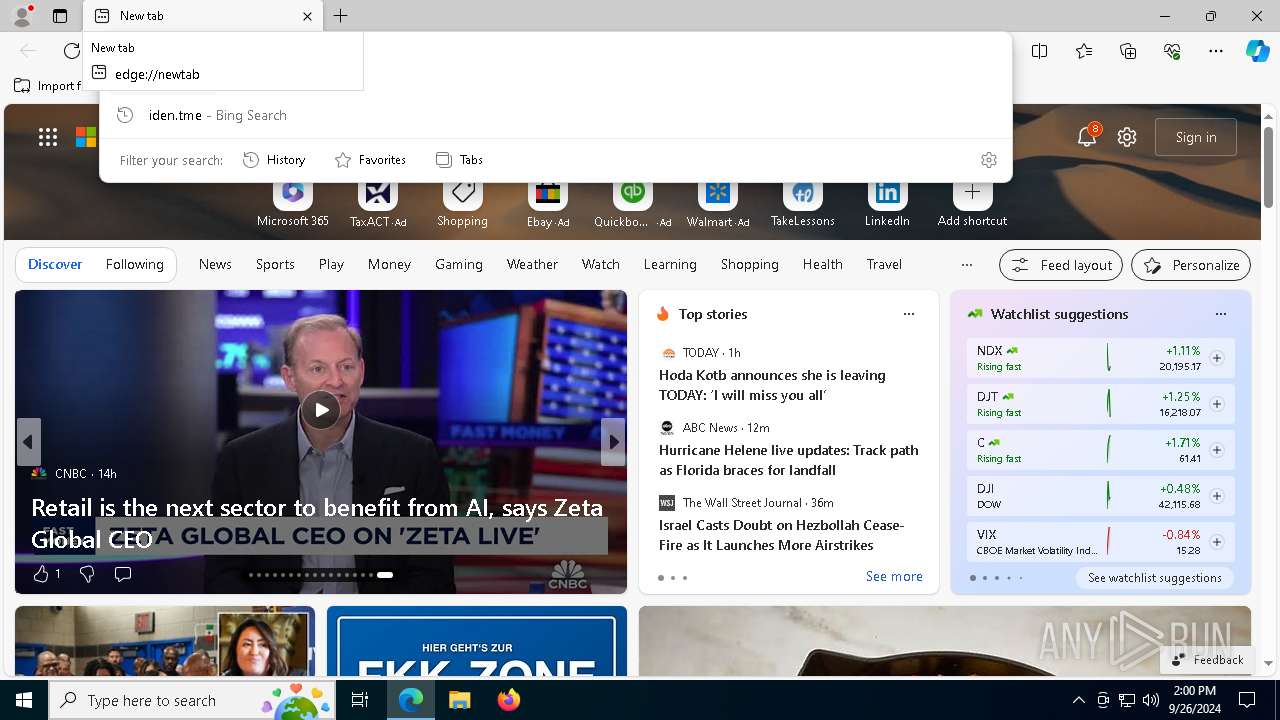Open Watchlist suggestions options menu
Image resolution: width=1280 pixels, height=720 pixels.
tap(1221, 314)
